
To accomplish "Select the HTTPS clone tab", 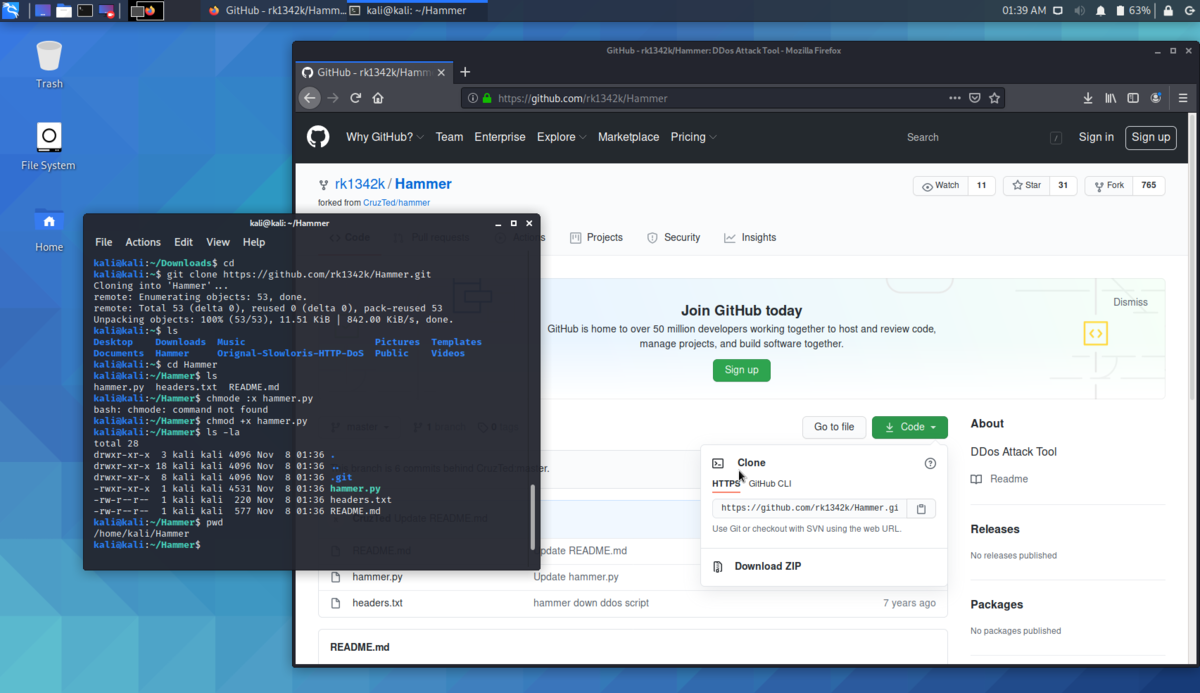I will pos(726,483).
